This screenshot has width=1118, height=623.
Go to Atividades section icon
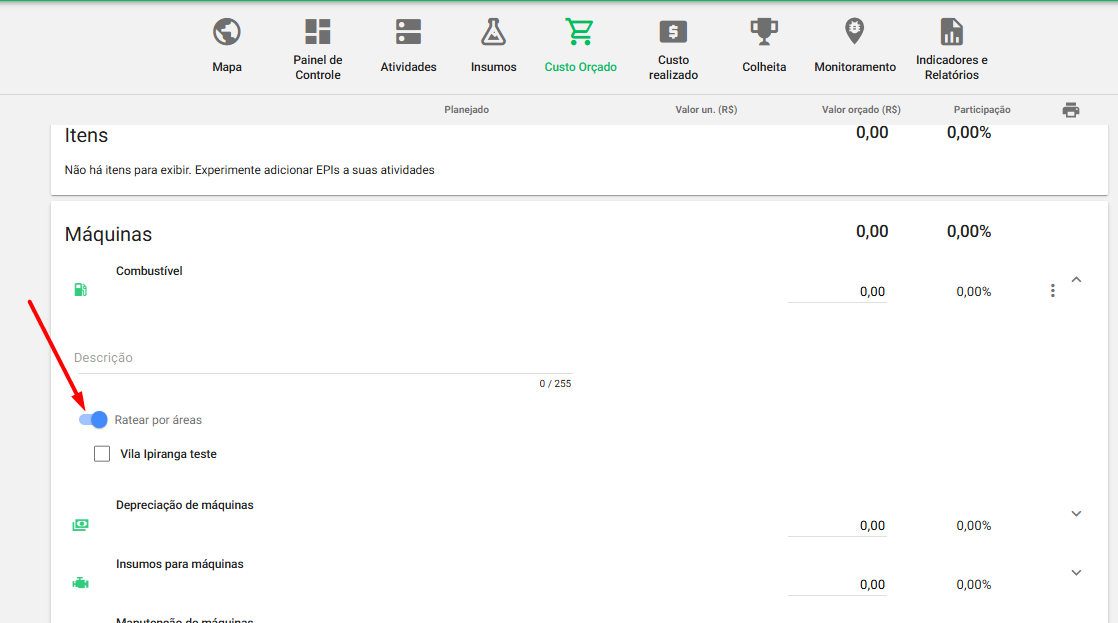(x=408, y=32)
